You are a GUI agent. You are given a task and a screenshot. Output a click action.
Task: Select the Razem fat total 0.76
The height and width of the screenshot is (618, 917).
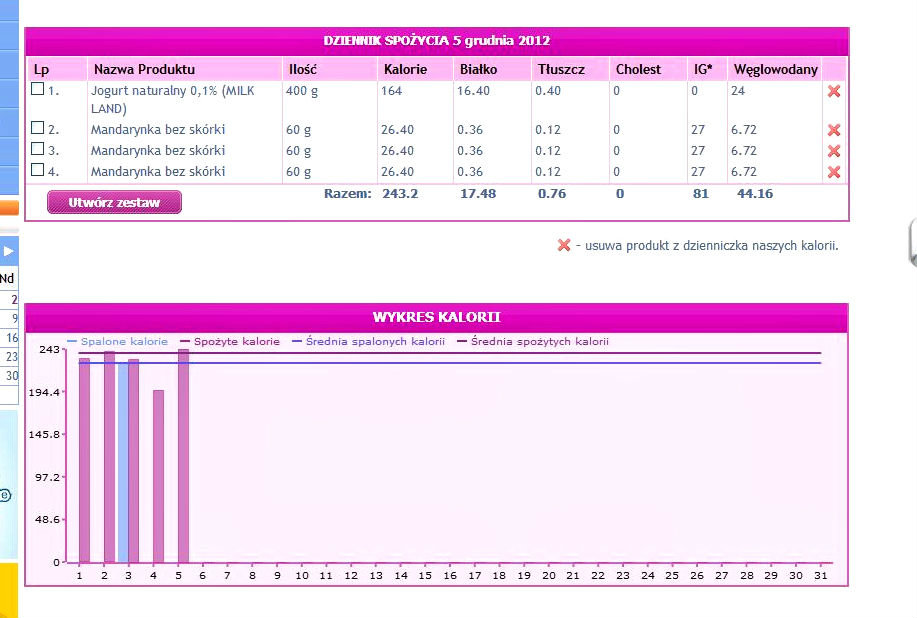[x=552, y=194]
